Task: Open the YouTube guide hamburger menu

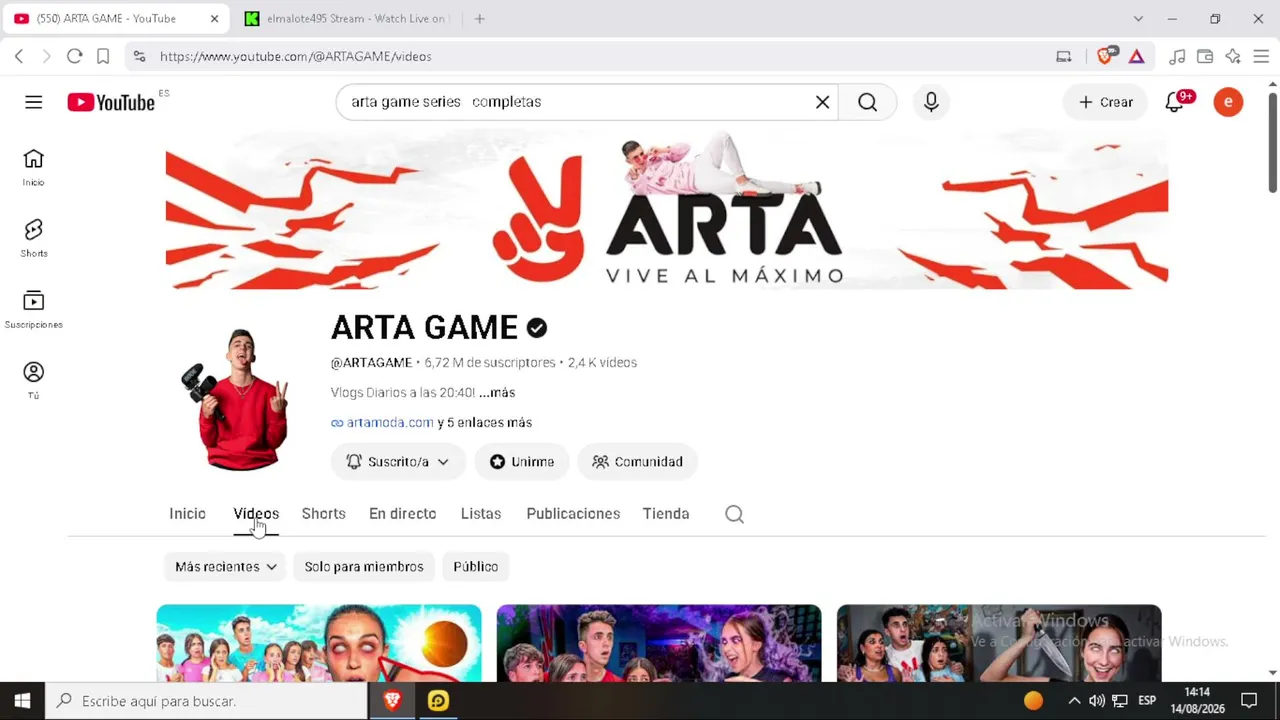Action: (34, 102)
